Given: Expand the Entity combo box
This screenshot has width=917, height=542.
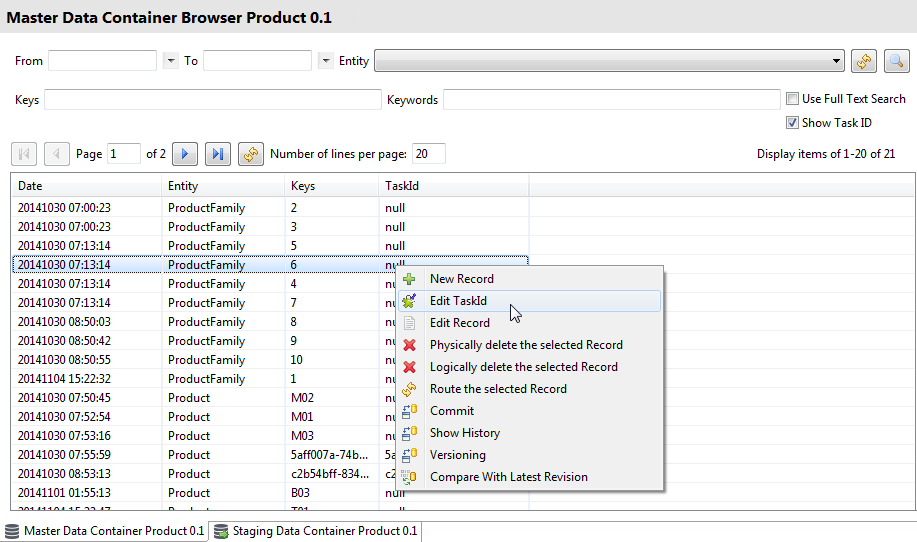Looking at the screenshot, I should tap(837, 61).
